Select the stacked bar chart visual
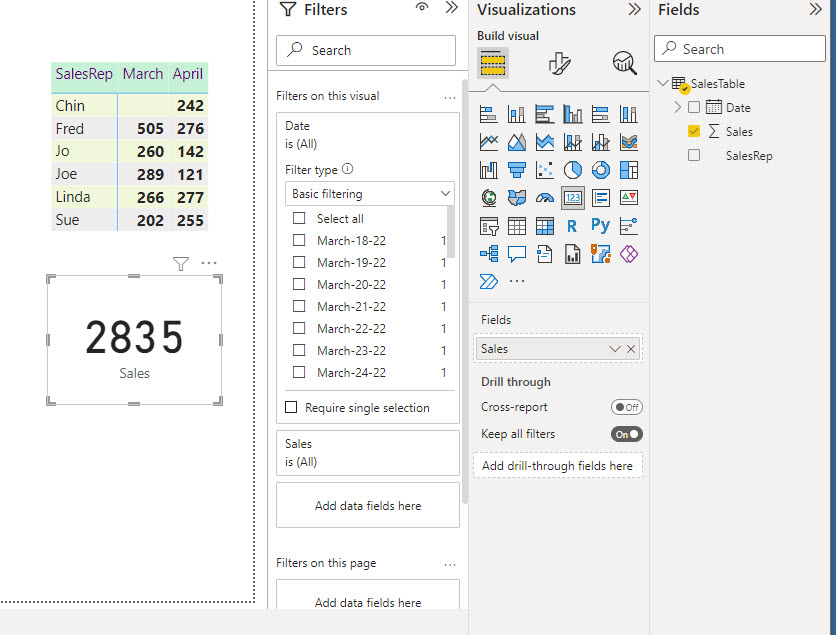The image size is (836, 635). point(488,114)
